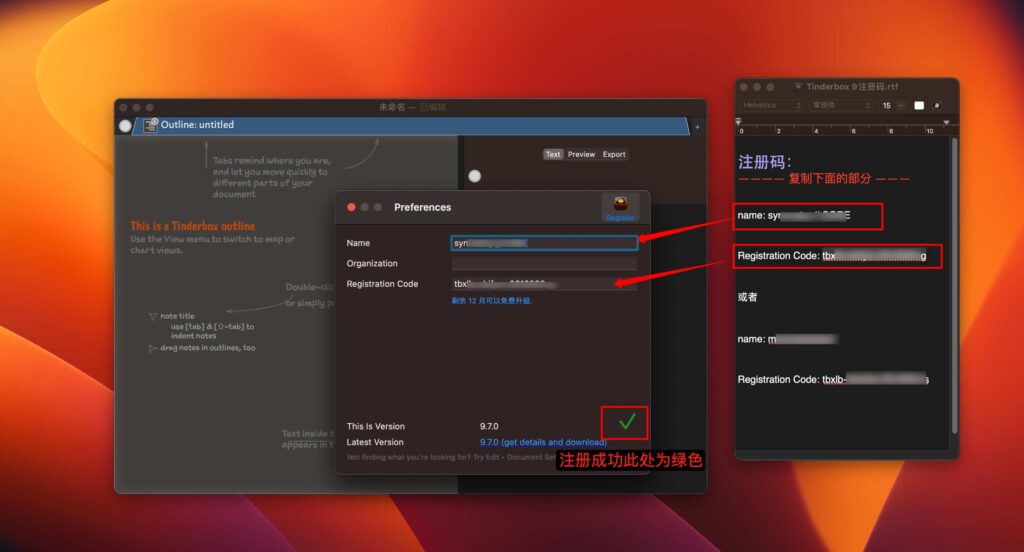Click the document proxy icon in the rtf title bar
This screenshot has height=552, width=1024.
point(798,86)
